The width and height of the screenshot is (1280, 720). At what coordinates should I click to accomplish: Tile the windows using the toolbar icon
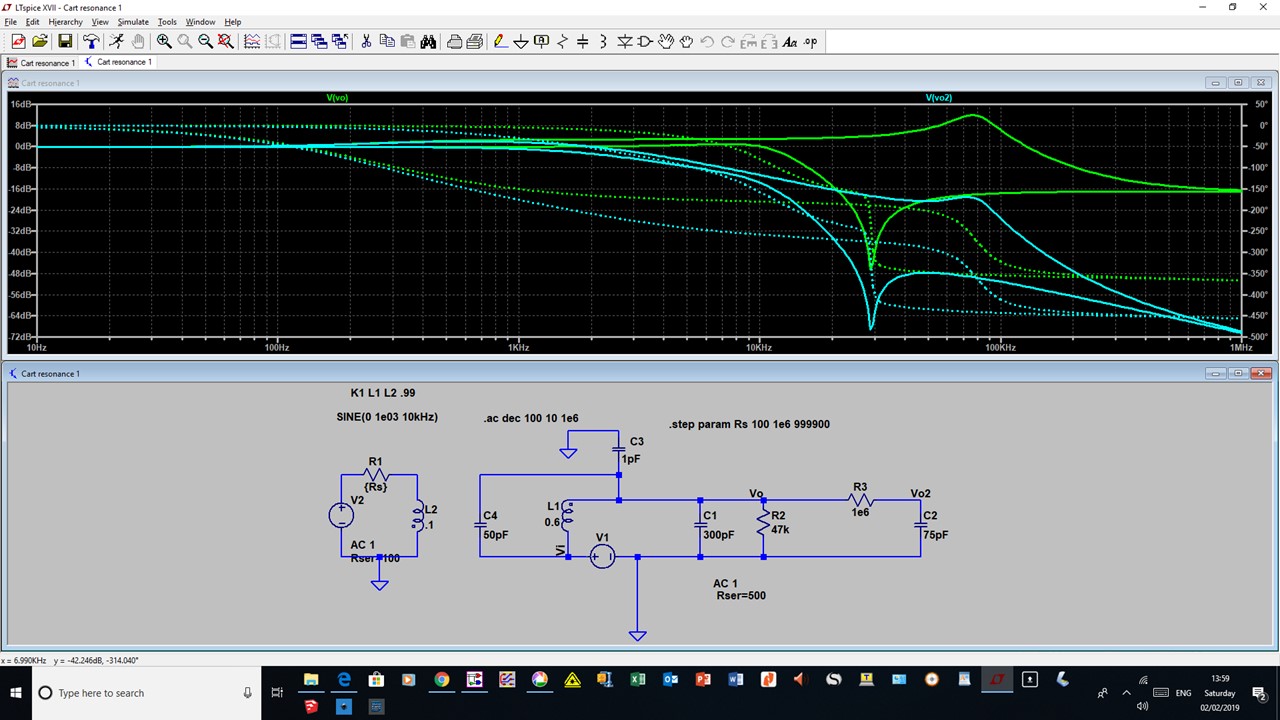pos(298,41)
